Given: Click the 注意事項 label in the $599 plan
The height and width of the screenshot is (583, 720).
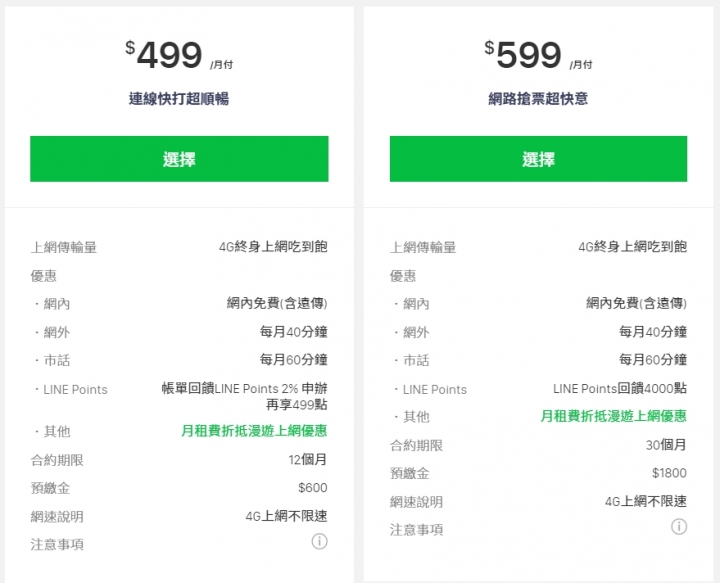Looking at the screenshot, I should tap(416, 530).
